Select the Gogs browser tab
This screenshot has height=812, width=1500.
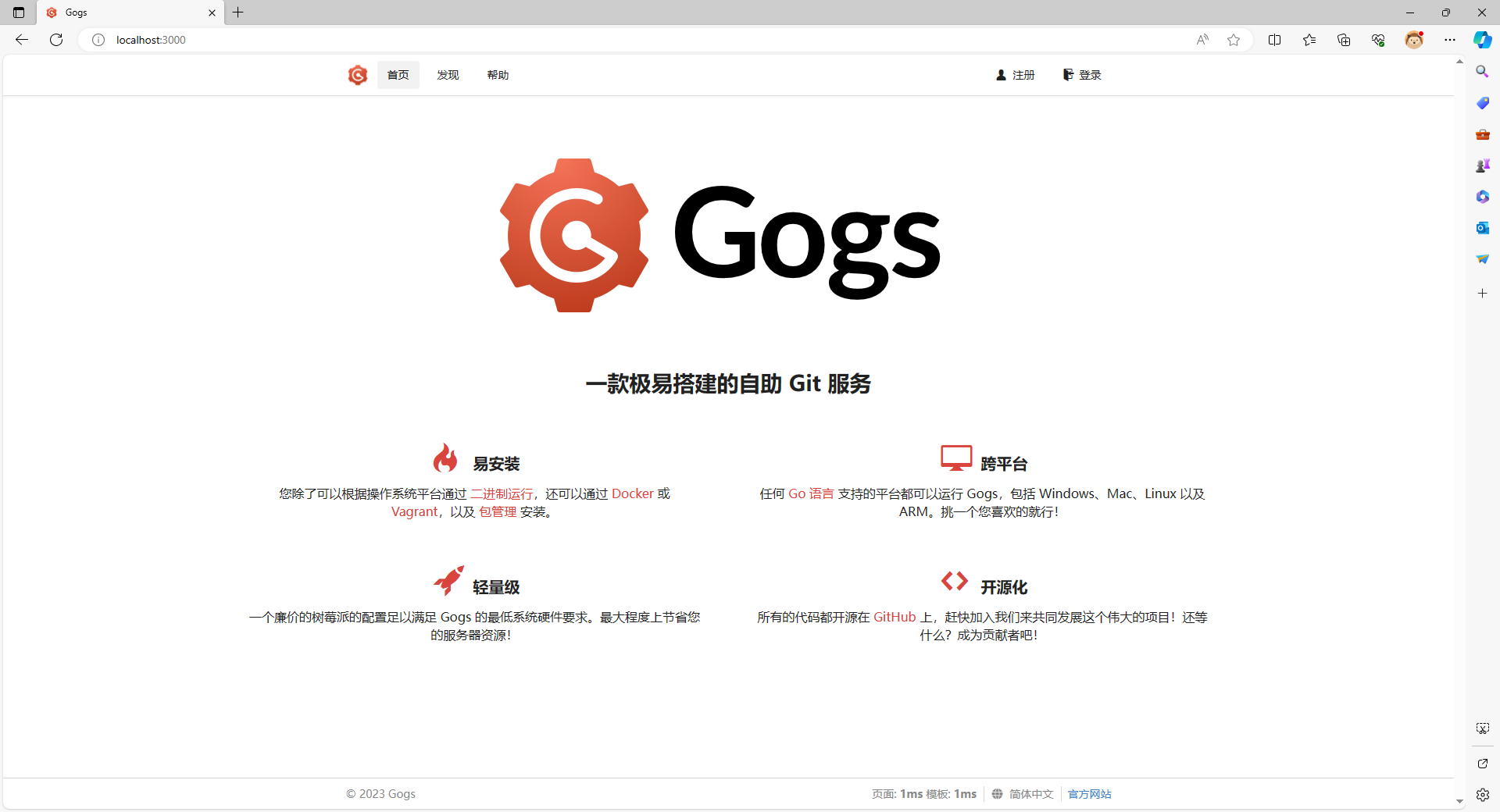130,12
